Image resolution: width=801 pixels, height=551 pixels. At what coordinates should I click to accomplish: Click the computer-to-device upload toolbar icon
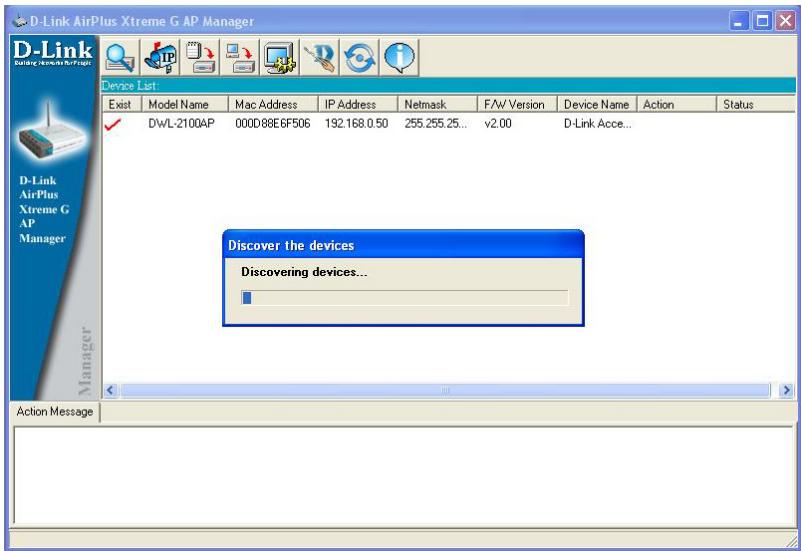coord(240,57)
